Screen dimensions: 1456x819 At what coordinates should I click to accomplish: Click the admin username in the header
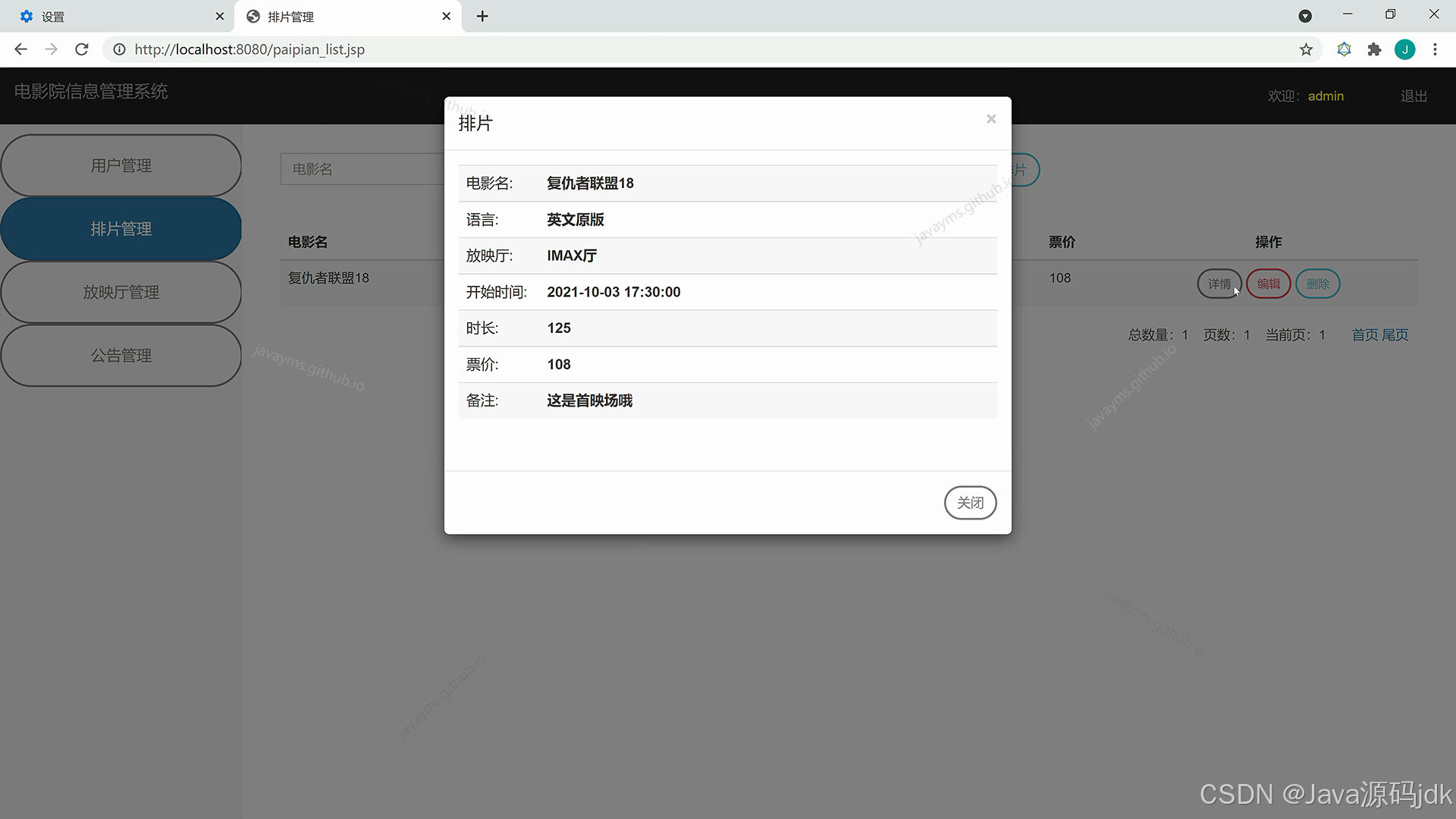coord(1326,96)
